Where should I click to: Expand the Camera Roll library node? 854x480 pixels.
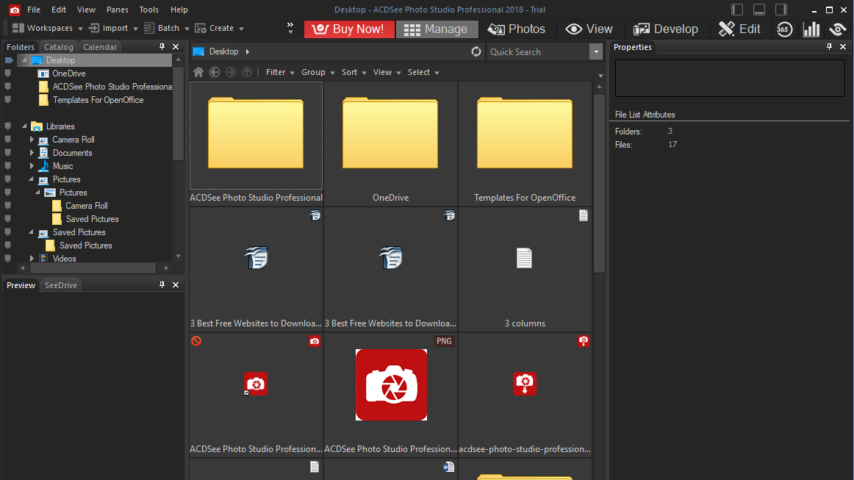click(32, 139)
